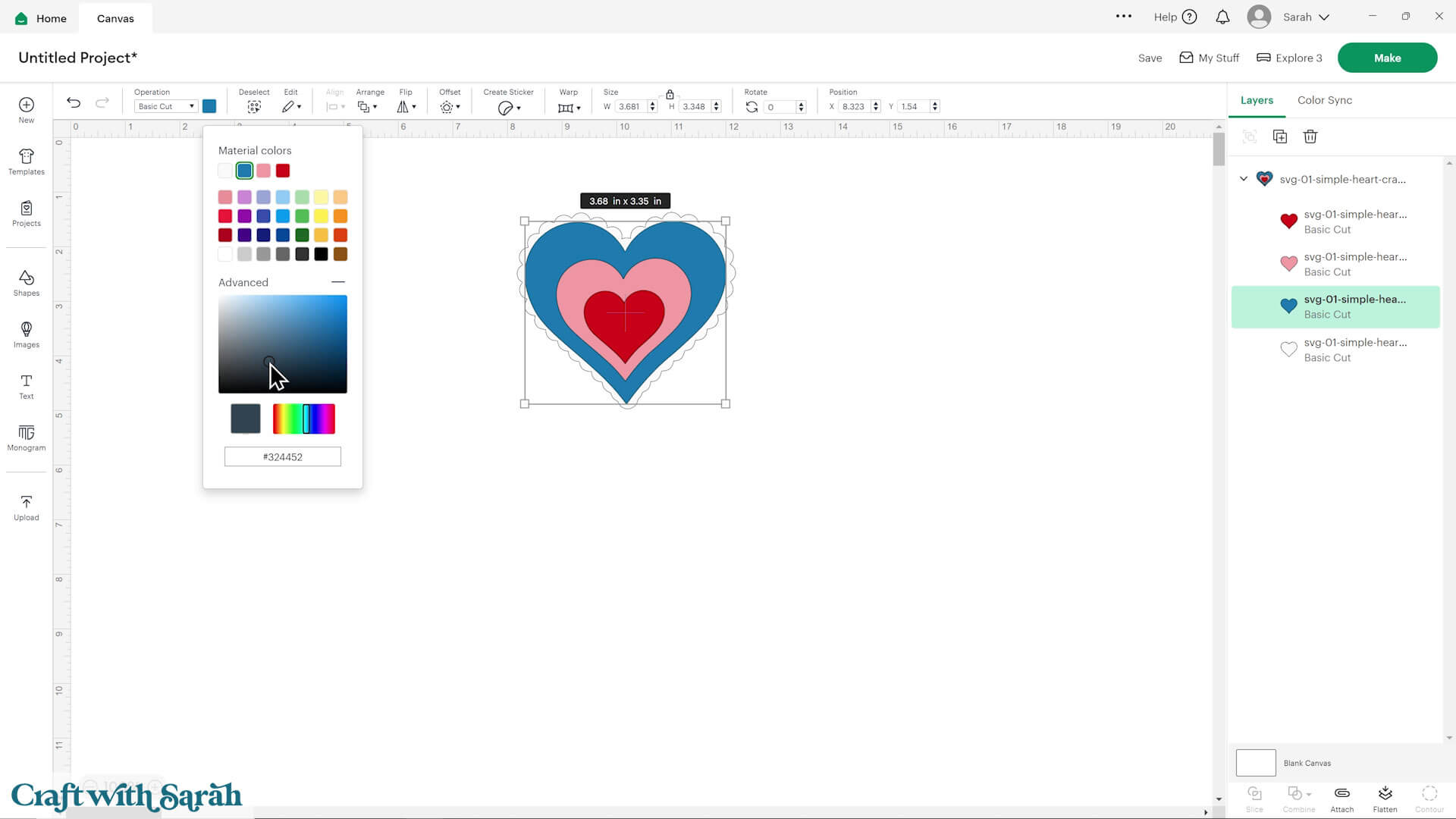This screenshot has width=1456, height=819.
Task: Pick the black material color swatch
Action: pos(321,254)
